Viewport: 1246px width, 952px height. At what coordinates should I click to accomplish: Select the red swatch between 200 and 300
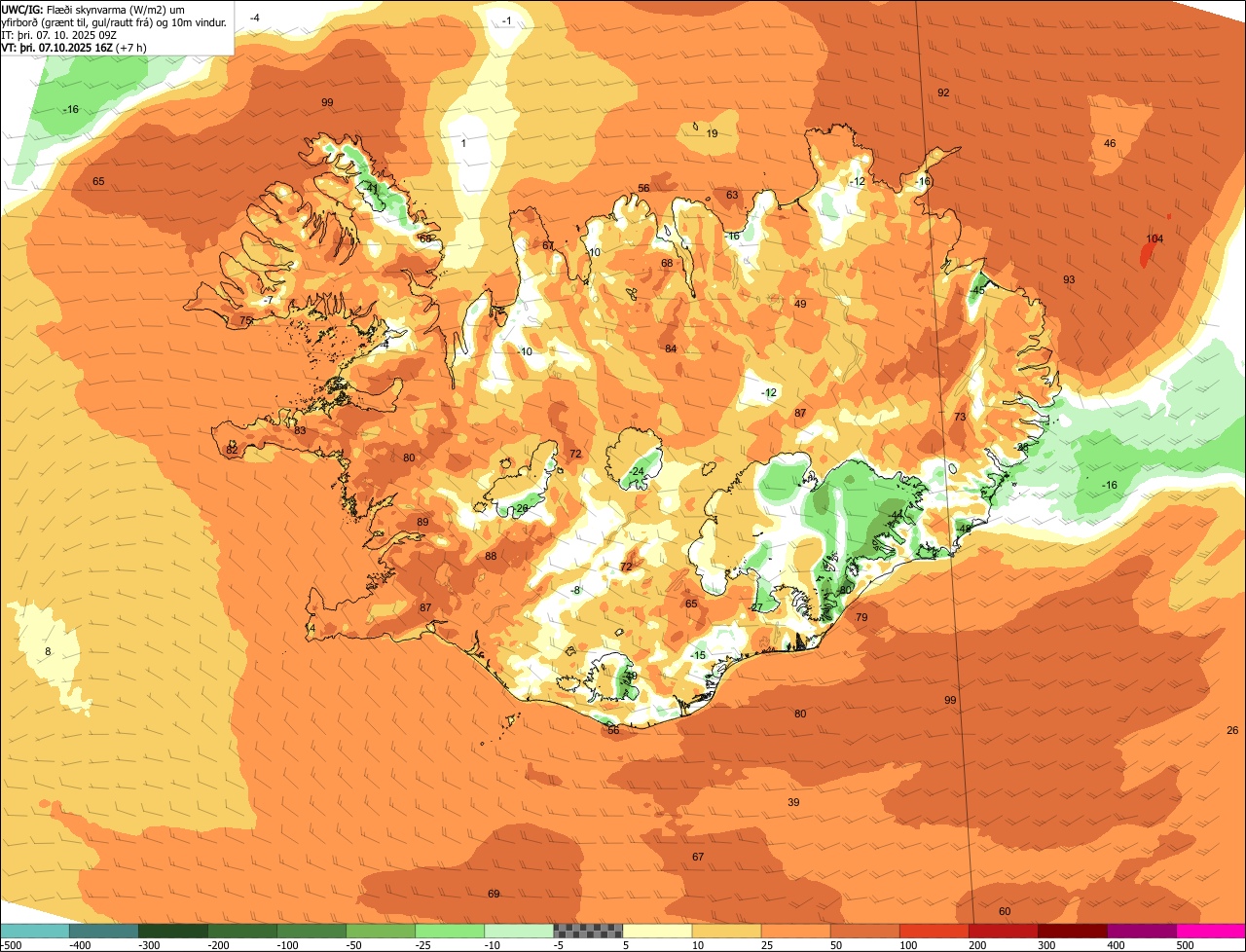click(x=1003, y=931)
